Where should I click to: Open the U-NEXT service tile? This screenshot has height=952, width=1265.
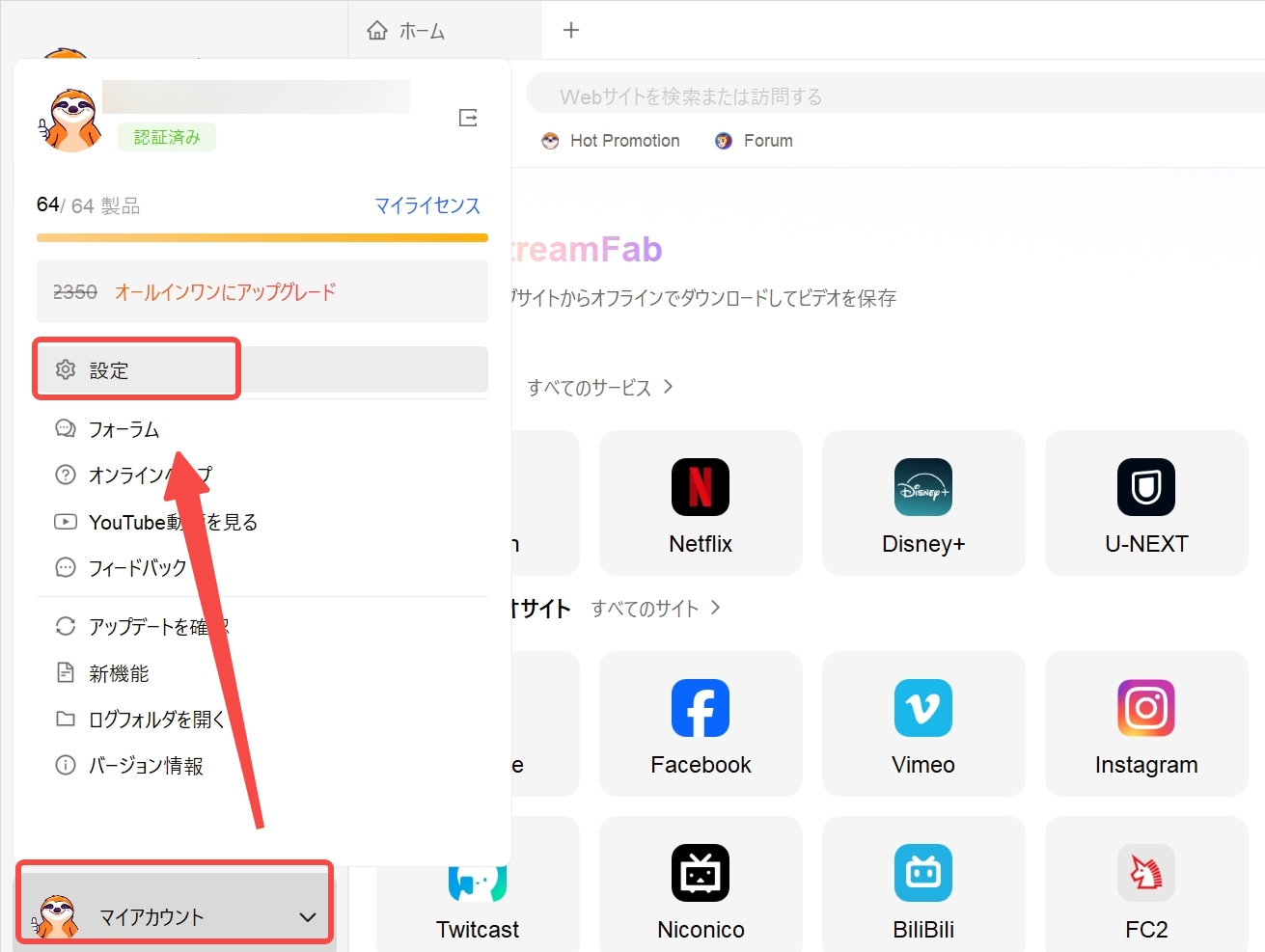[1146, 503]
